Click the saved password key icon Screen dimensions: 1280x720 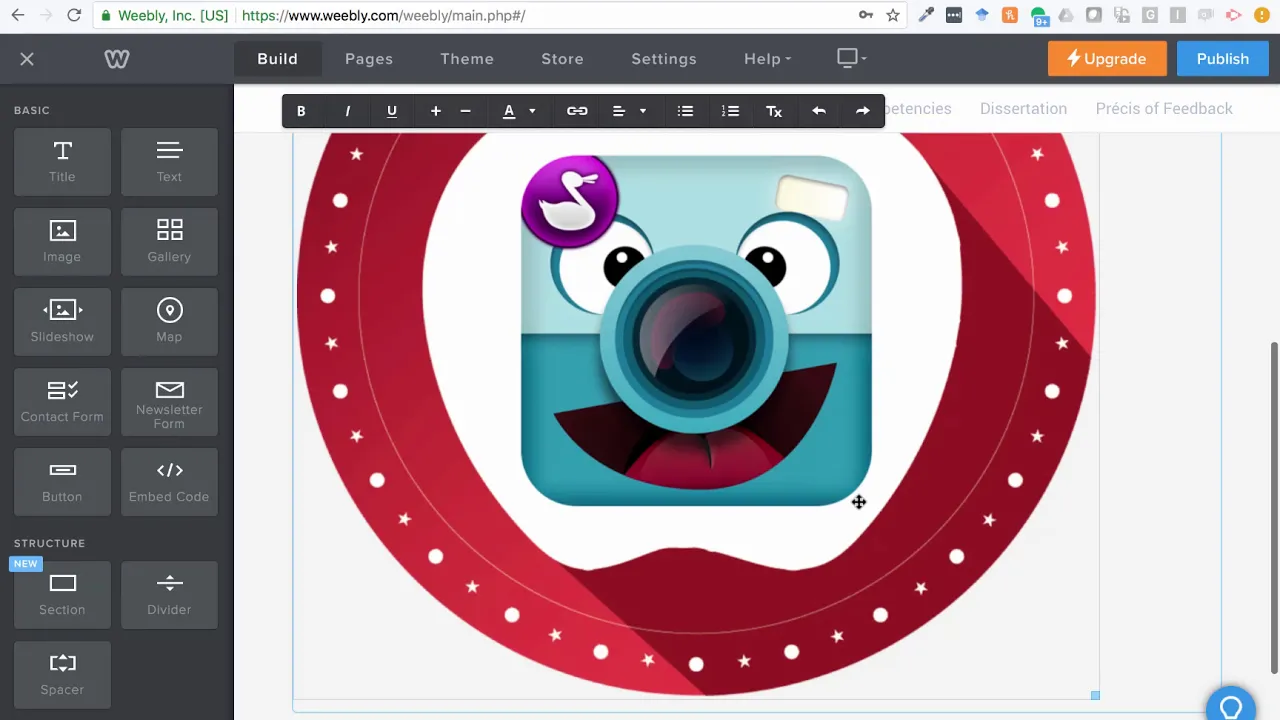(x=866, y=15)
